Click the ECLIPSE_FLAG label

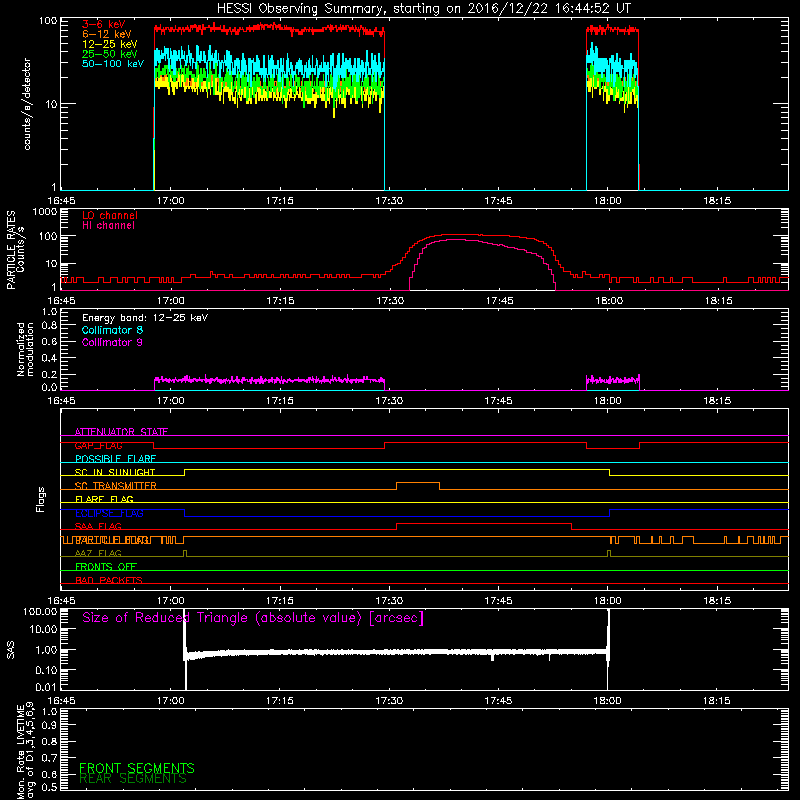tap(109, 513)
